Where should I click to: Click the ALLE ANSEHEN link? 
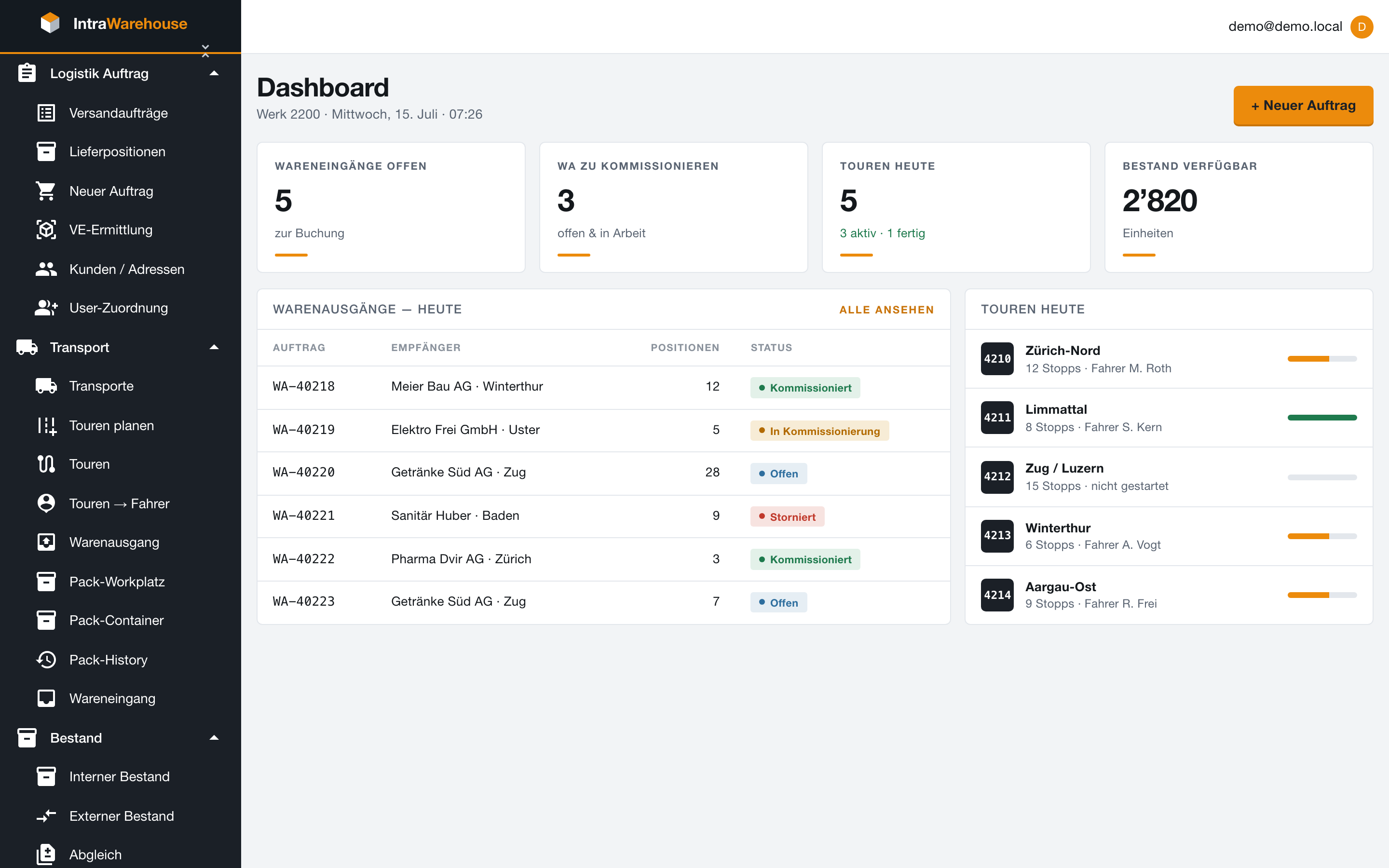886,310
